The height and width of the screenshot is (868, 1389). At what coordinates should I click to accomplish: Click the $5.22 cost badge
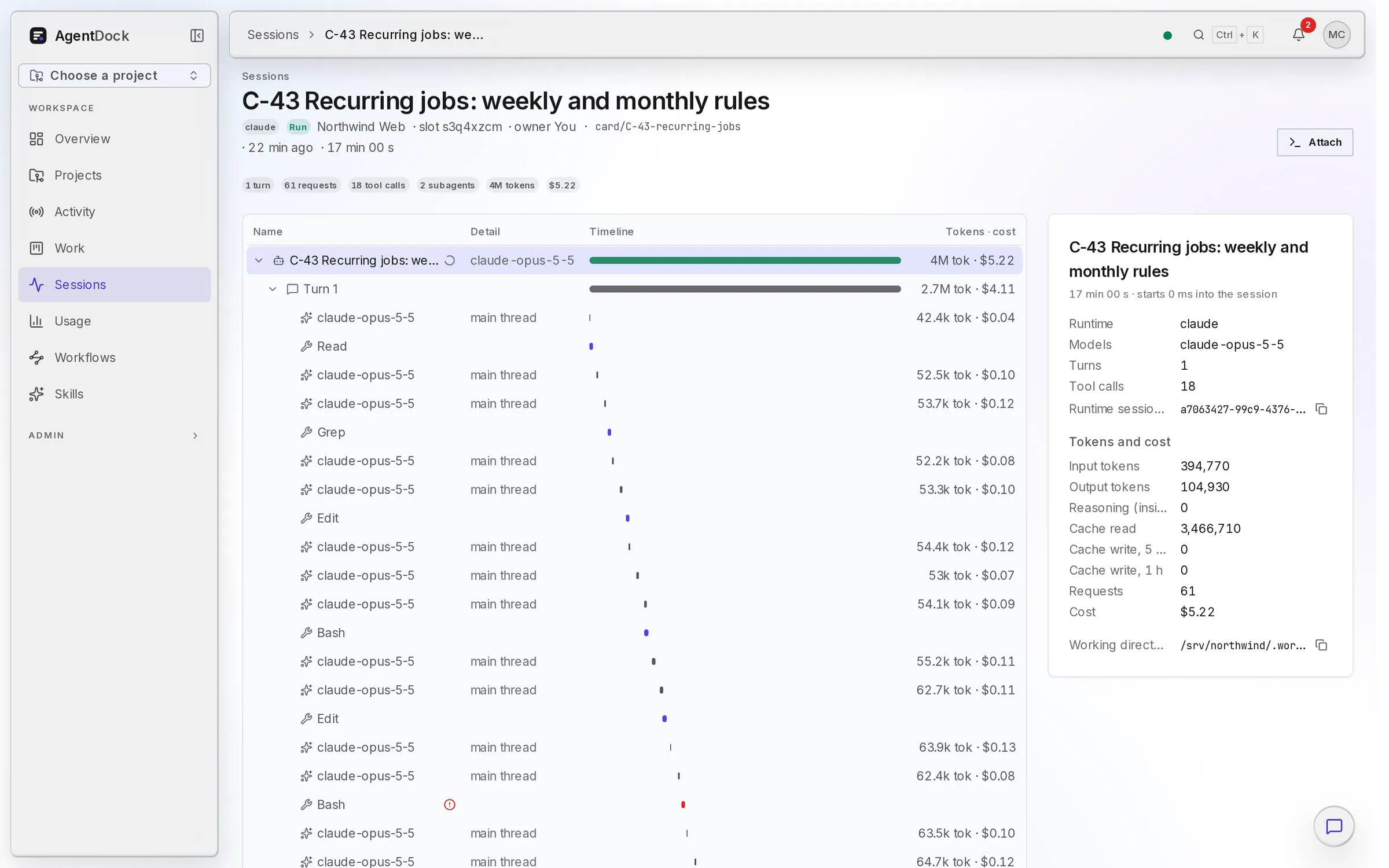point(562,185)
